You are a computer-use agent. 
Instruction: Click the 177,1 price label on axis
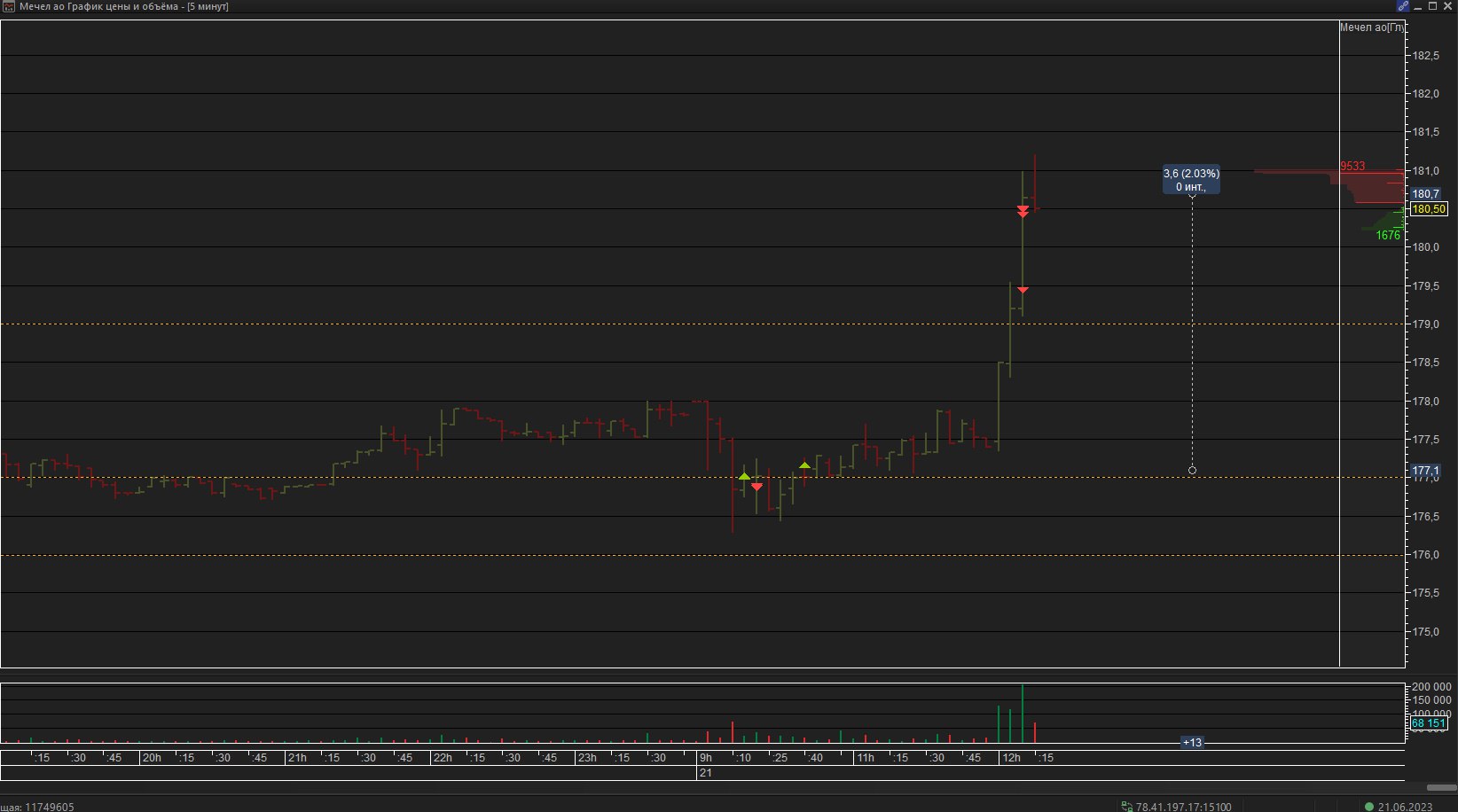[1426, 471]
